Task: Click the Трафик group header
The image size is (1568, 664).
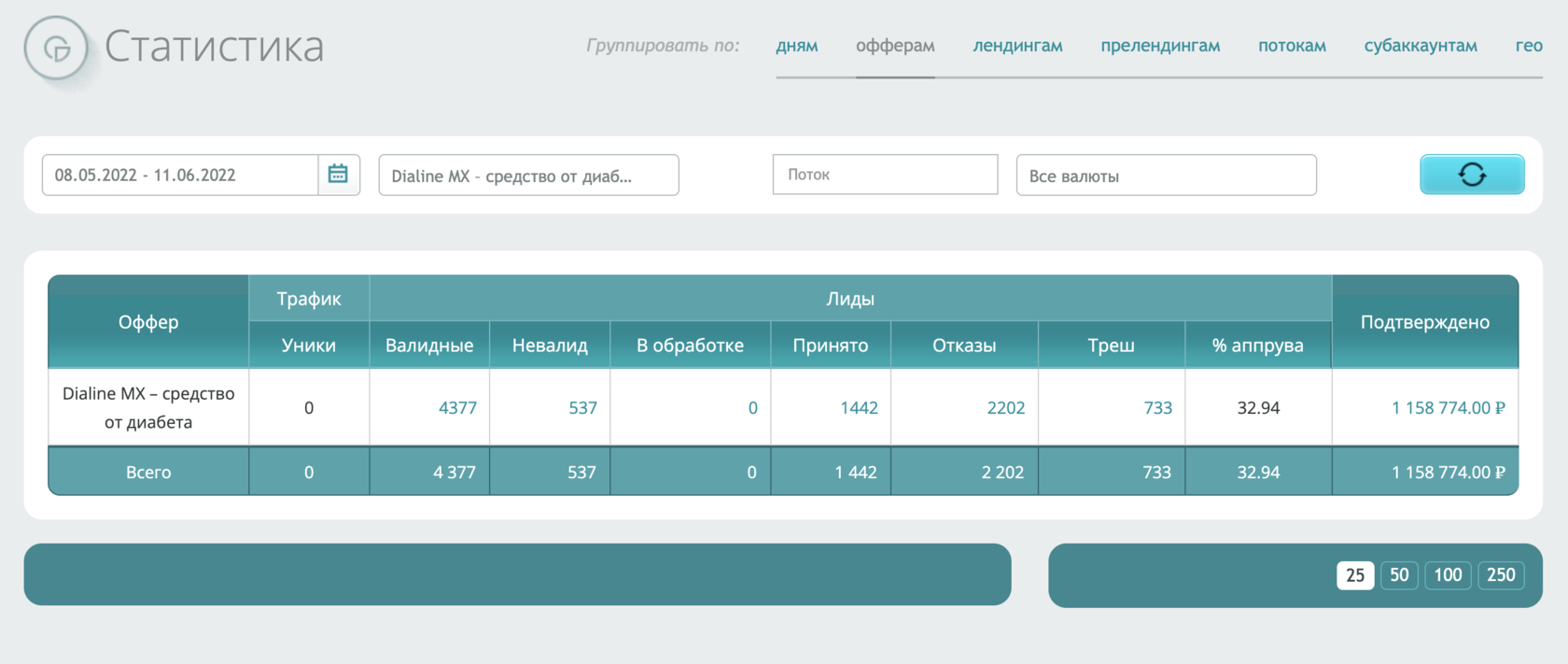Action: pyautogui.click(x=309, y=299)
